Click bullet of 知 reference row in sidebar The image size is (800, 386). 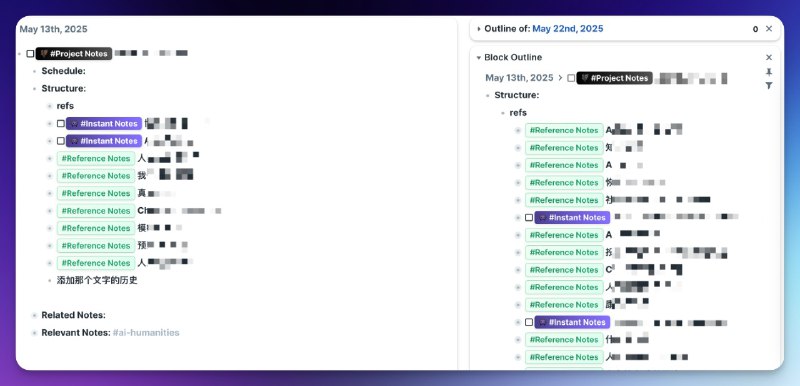point(518,148)
